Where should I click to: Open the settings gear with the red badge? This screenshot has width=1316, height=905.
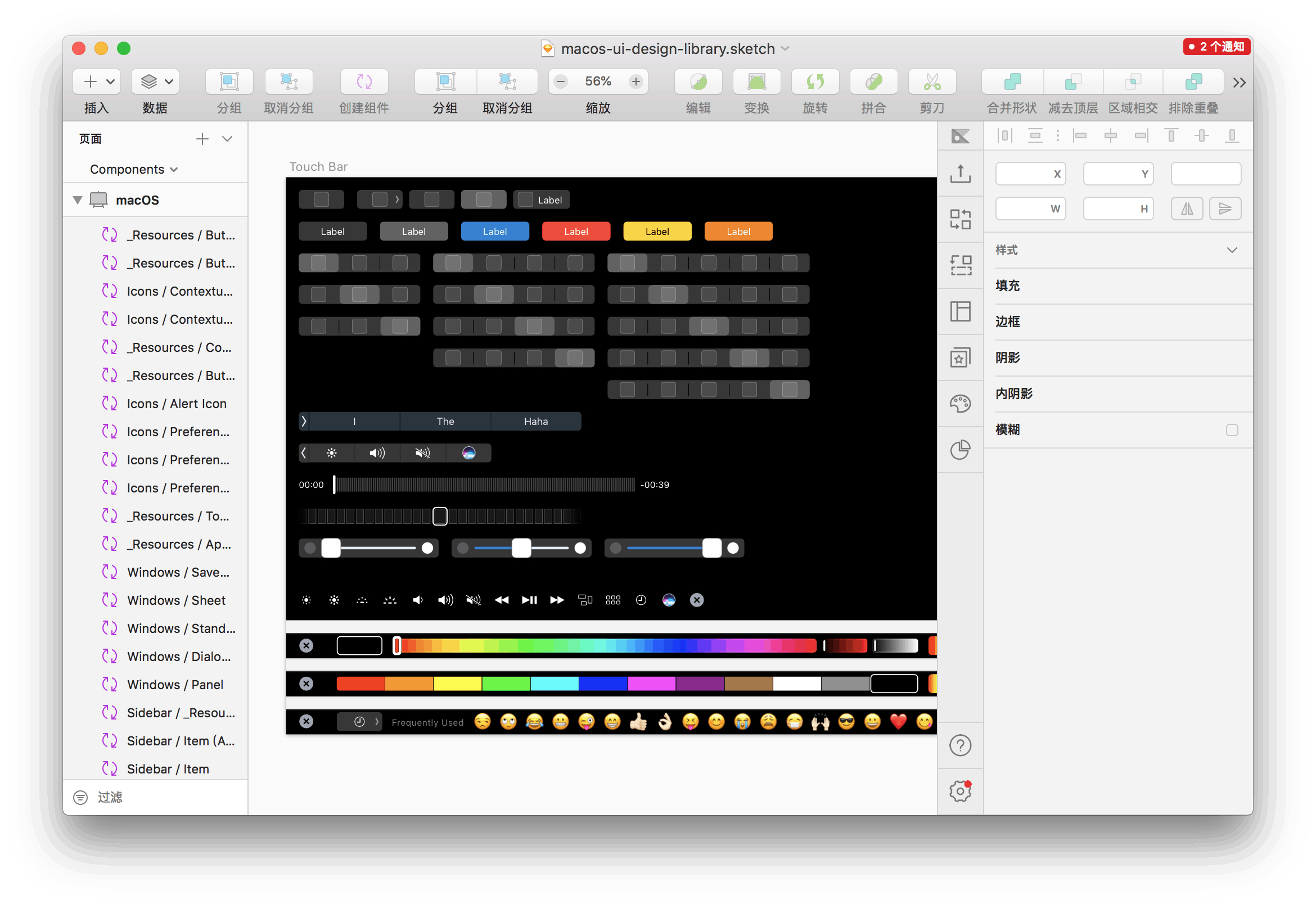960,791
